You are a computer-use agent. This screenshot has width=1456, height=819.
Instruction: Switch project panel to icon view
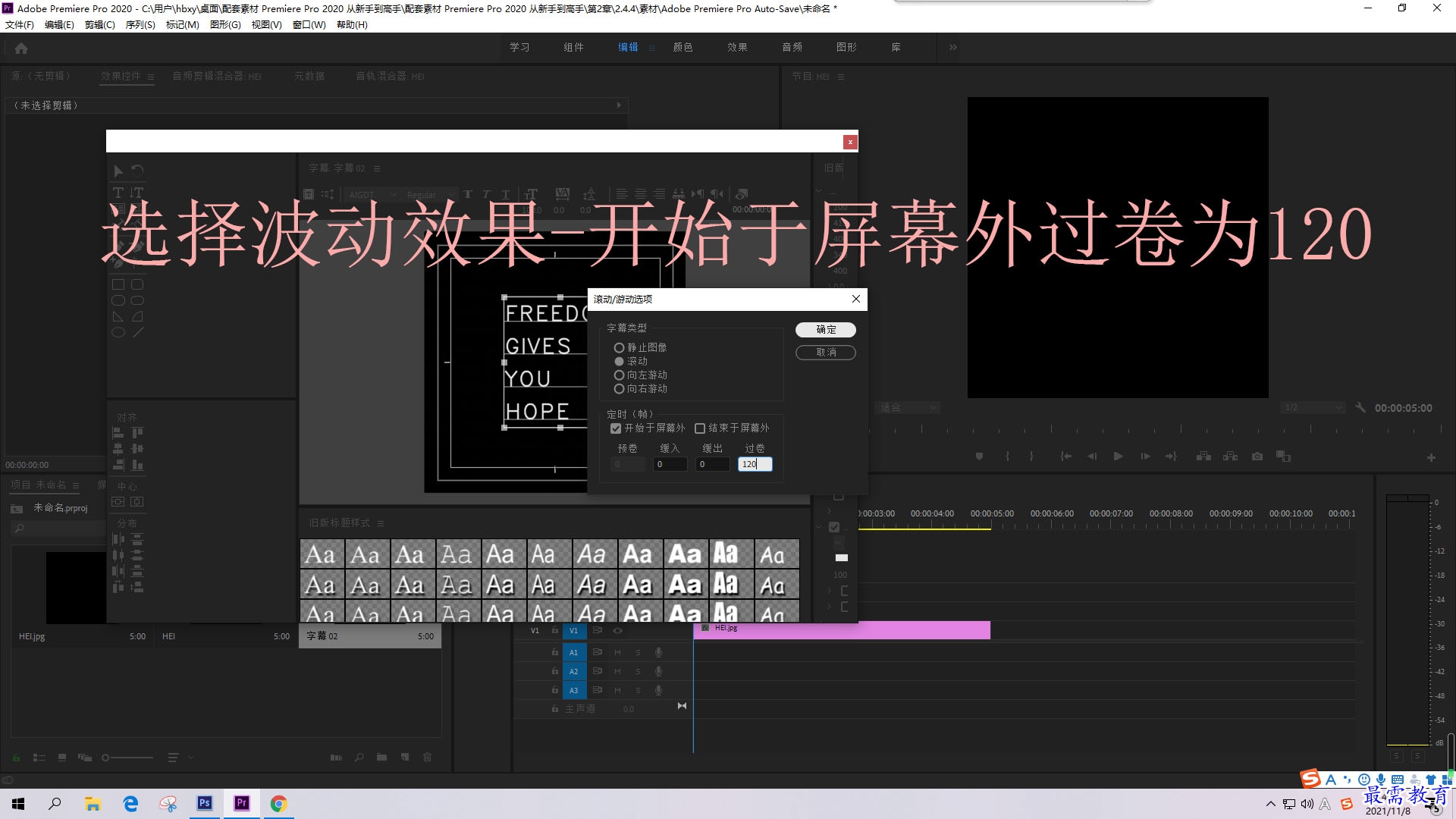tap(62, 758)
